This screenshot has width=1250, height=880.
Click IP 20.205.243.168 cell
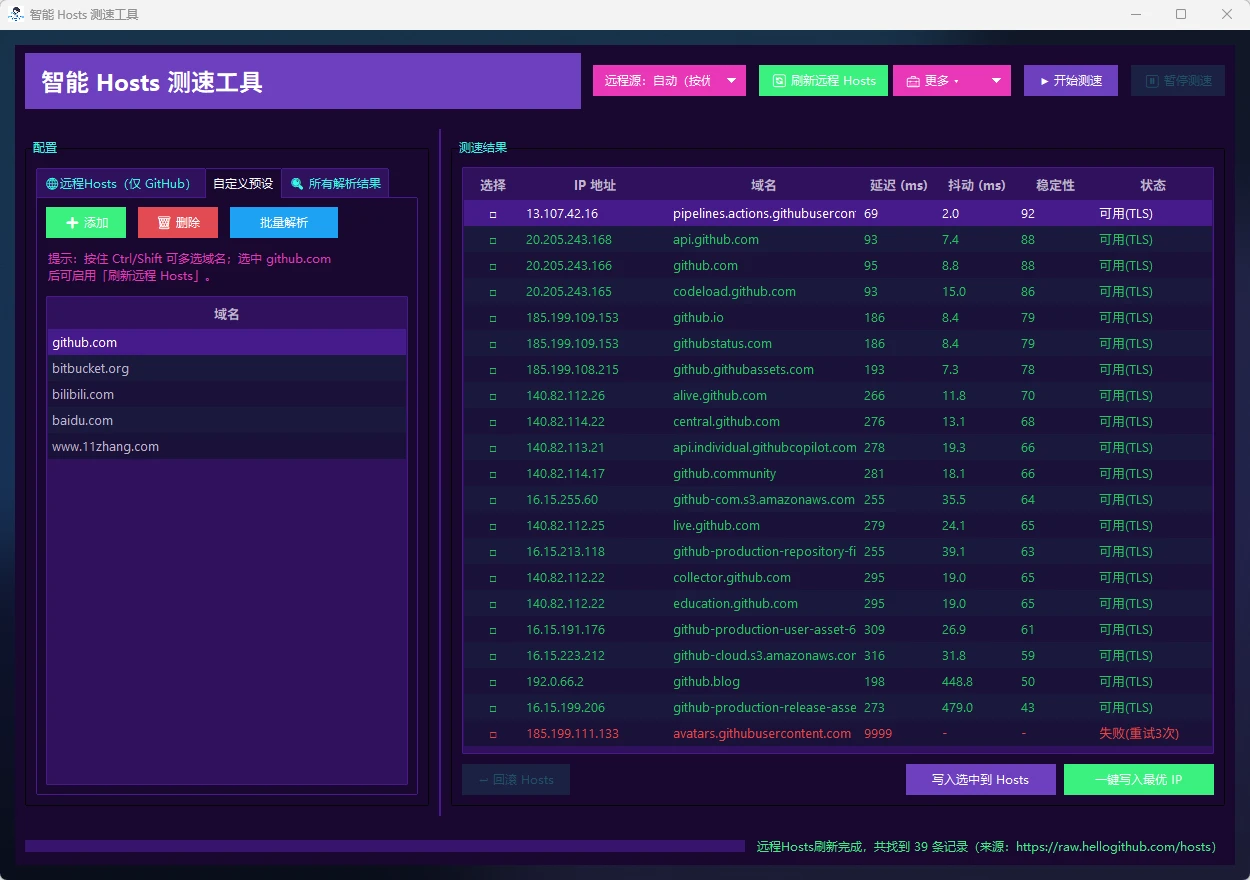click(x=569, y=240)
